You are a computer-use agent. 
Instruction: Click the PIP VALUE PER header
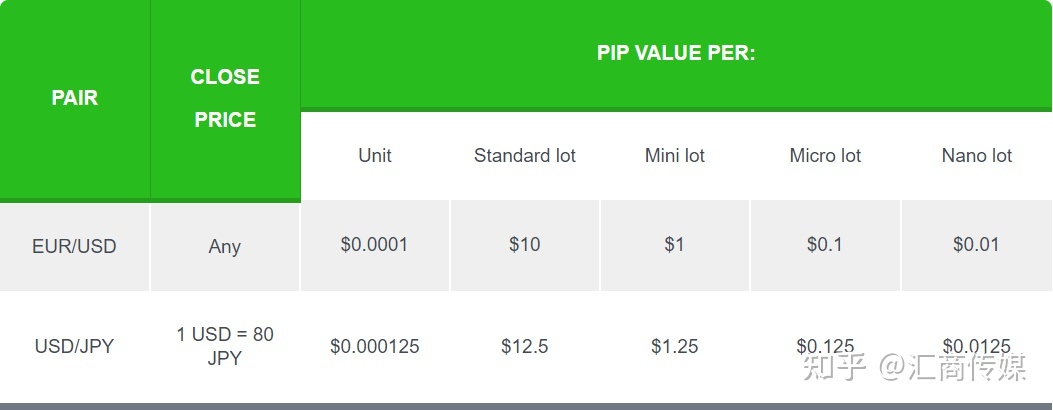[676, 52]
